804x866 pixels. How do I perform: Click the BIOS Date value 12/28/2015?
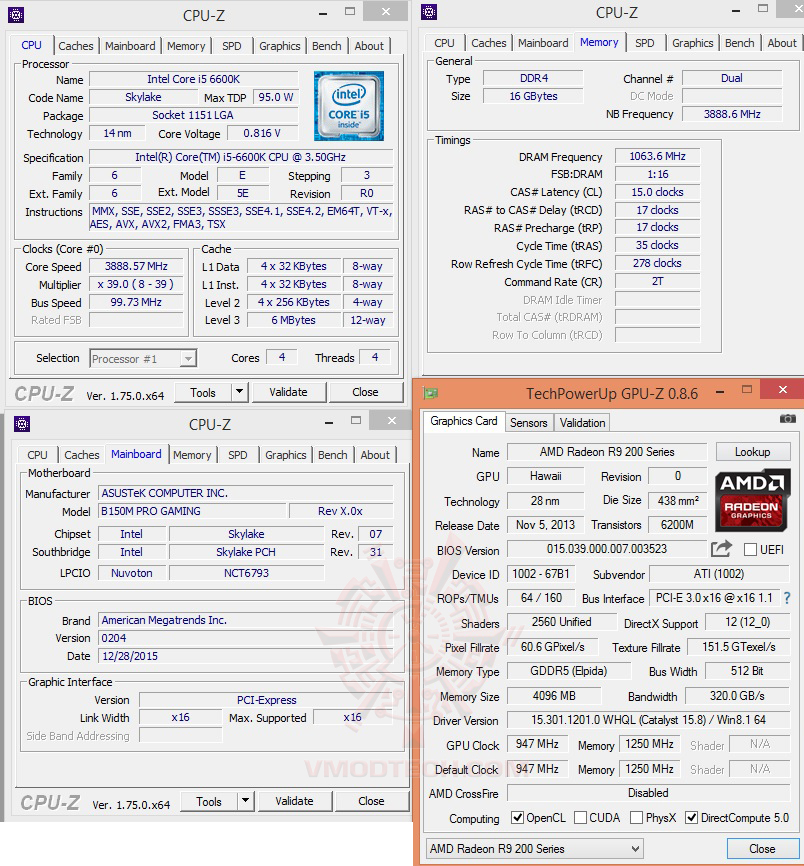(x=245, y=656)
